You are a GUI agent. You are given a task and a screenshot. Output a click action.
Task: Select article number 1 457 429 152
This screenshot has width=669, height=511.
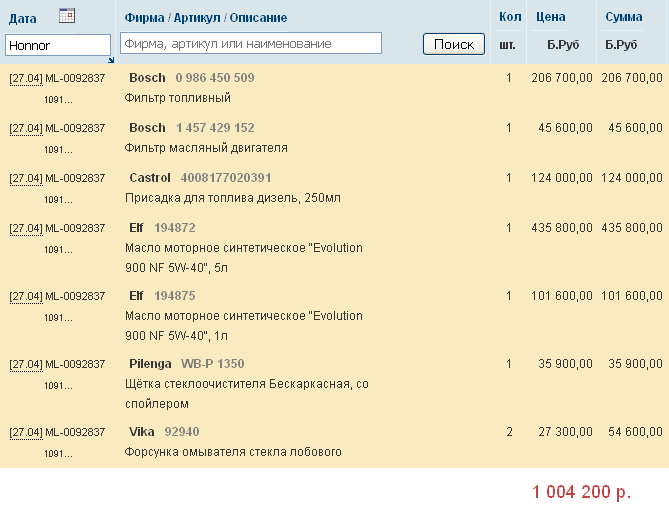tap(215, 128)
